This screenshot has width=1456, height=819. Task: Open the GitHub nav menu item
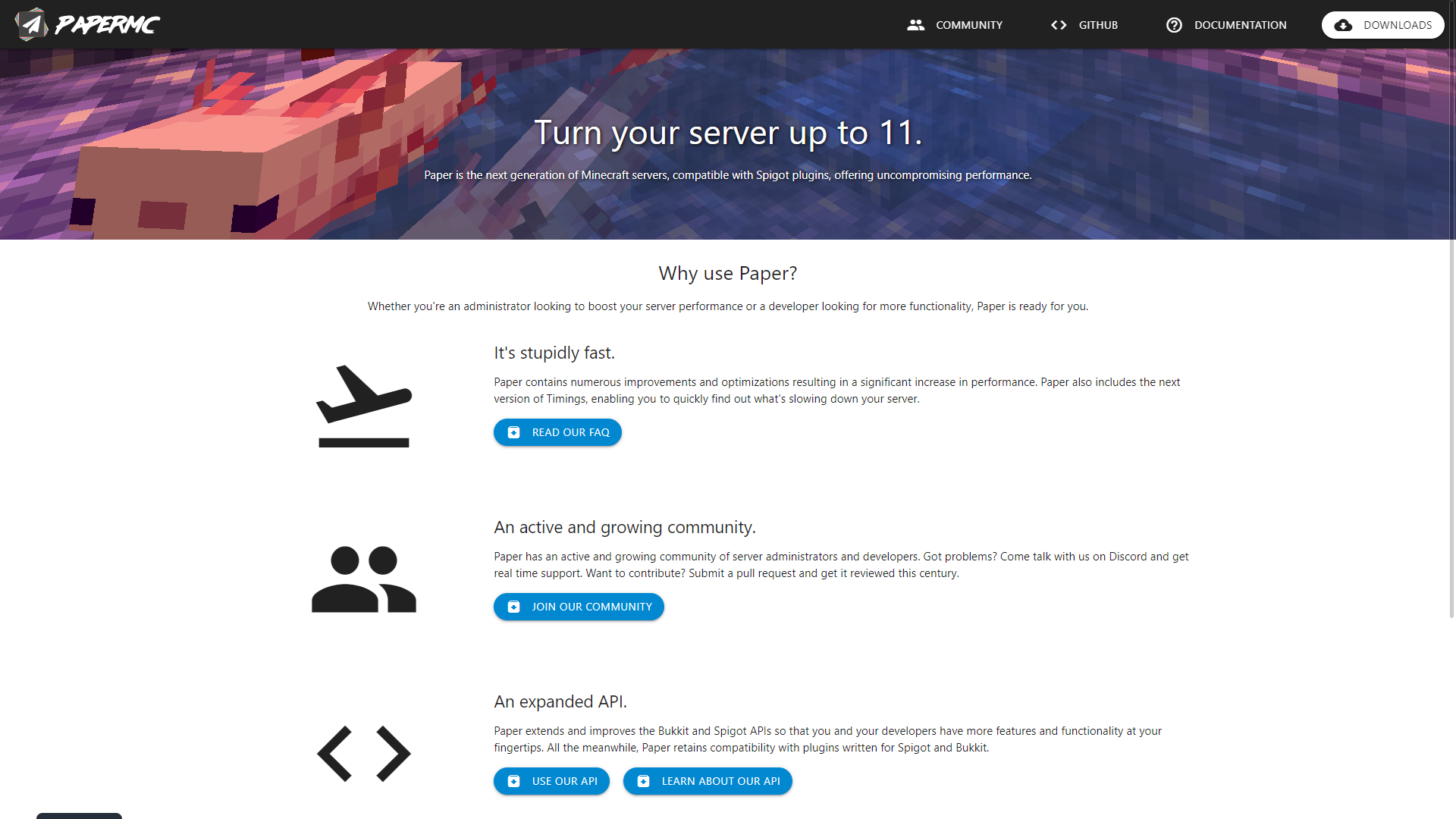click(x=1098, y=25)
